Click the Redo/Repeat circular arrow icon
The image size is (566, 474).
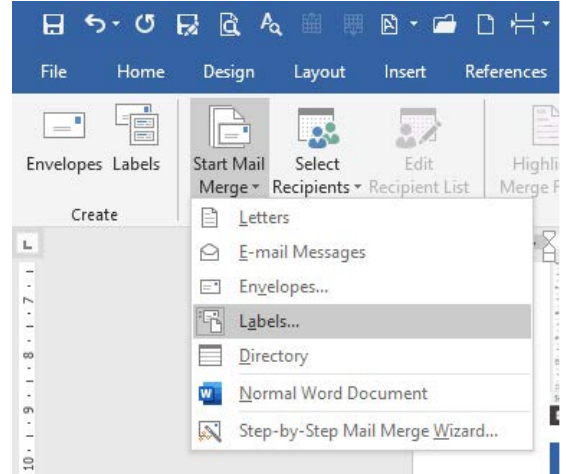[145, 24]
